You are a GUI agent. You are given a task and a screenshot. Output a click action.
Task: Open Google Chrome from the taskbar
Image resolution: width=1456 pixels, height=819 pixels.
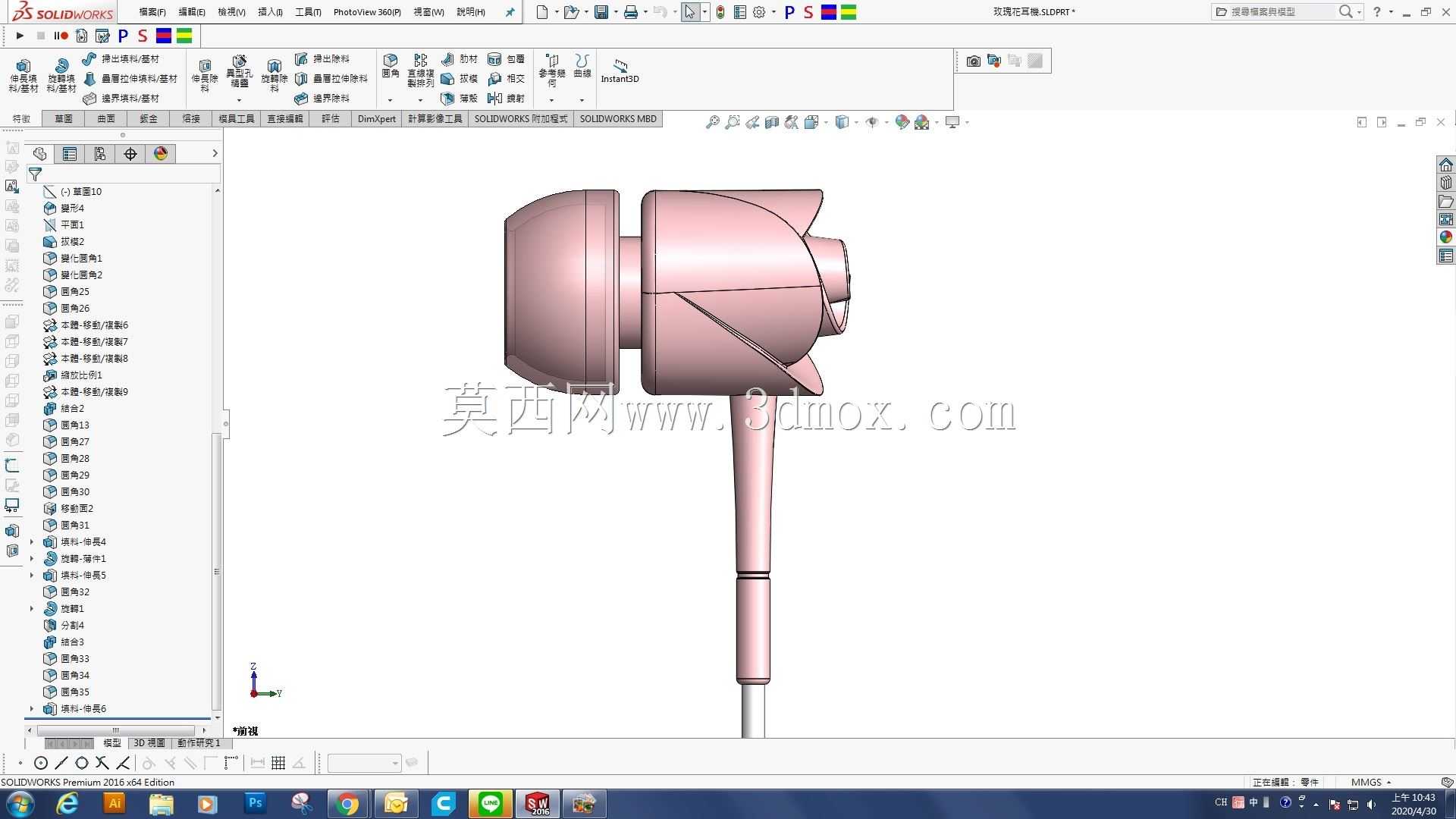(x=348, y=804)
